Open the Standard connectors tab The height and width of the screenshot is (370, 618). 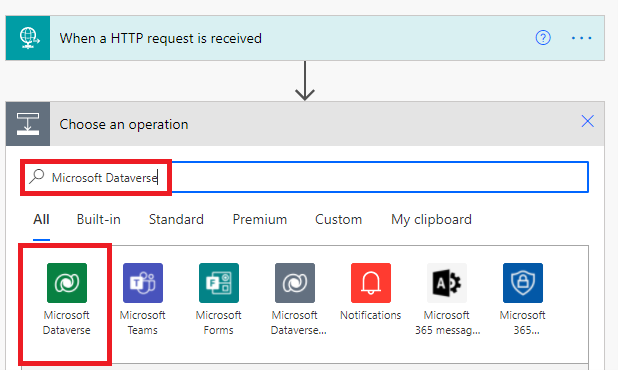coord(176,219)
